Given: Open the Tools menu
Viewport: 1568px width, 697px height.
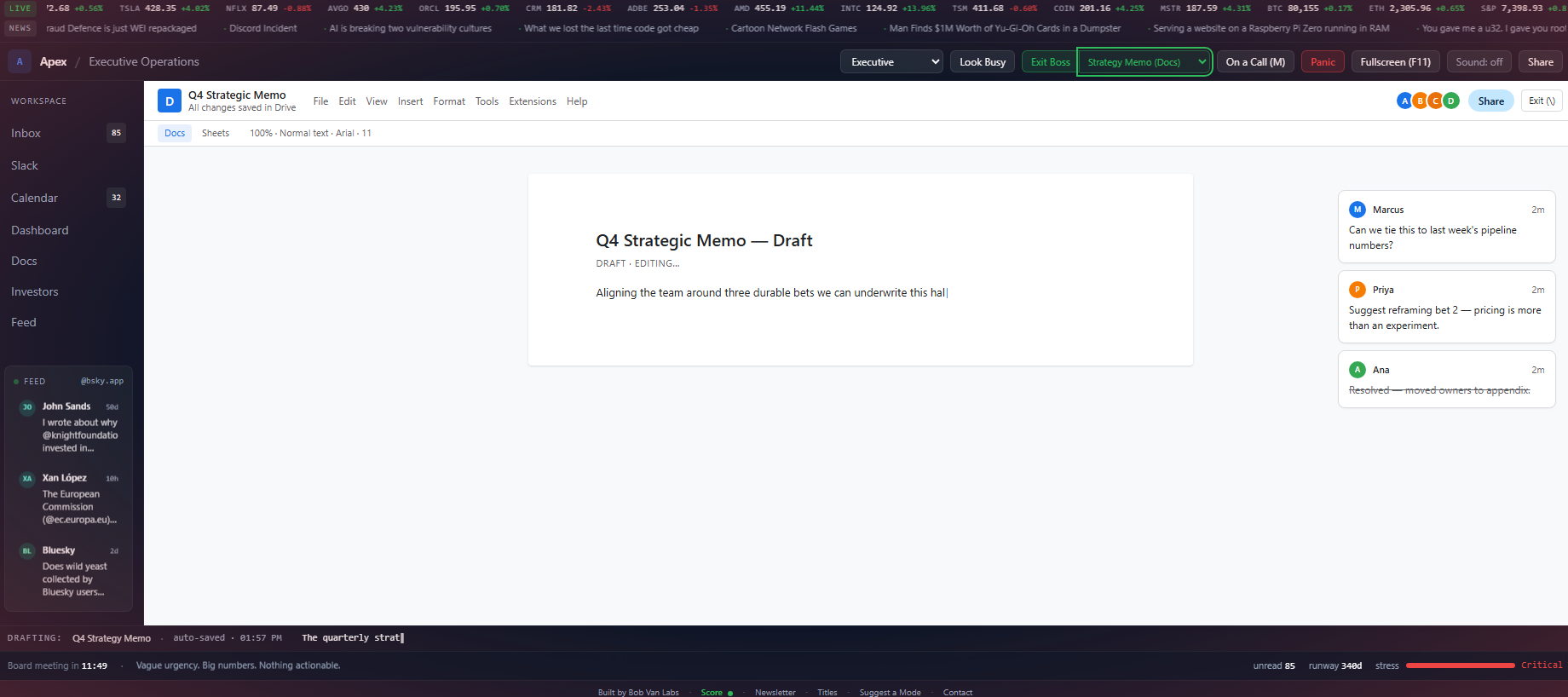Looking at the screenshot, I should (487, 101).
